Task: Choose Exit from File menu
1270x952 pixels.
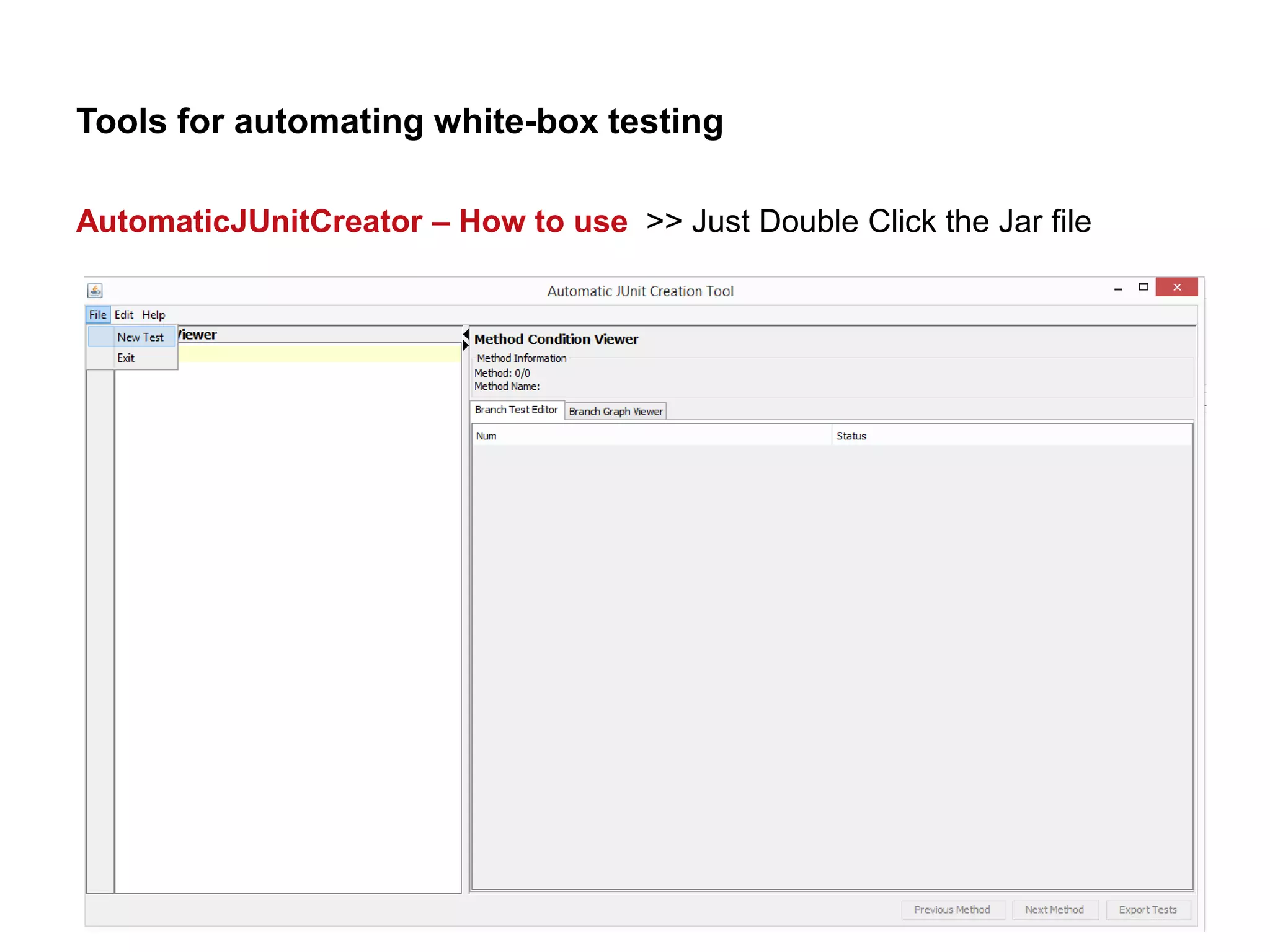Action: click(132, 358)
